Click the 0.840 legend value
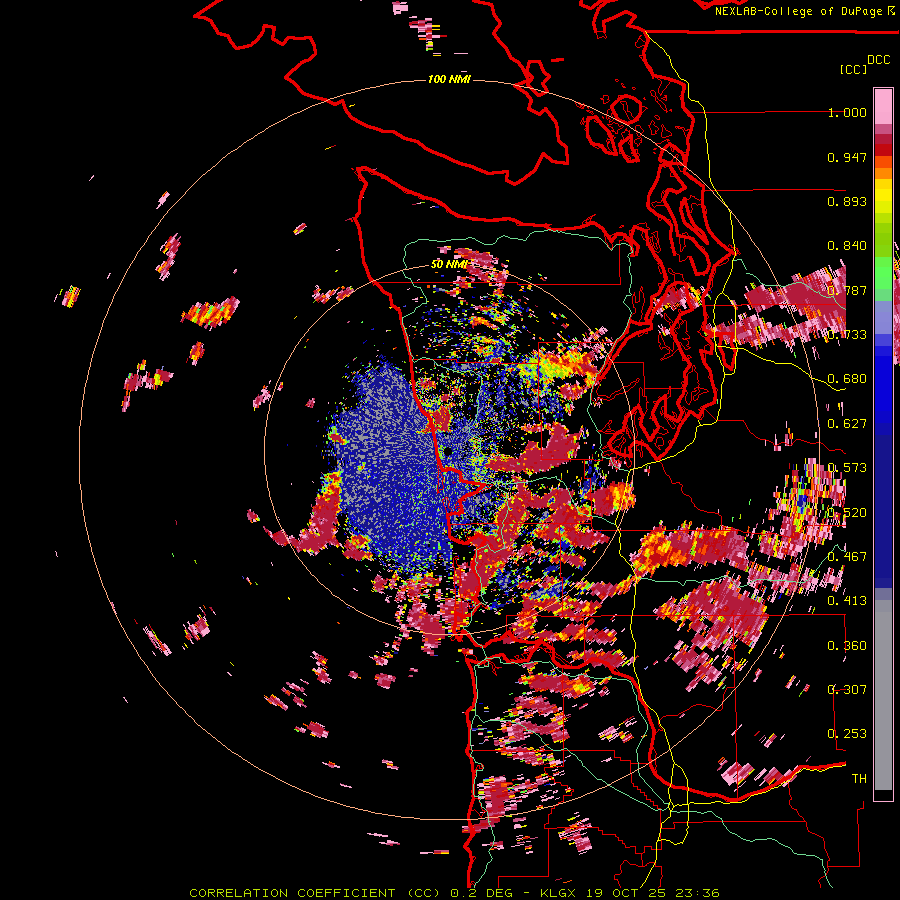 pyautogui.click(x=847, y=246)
